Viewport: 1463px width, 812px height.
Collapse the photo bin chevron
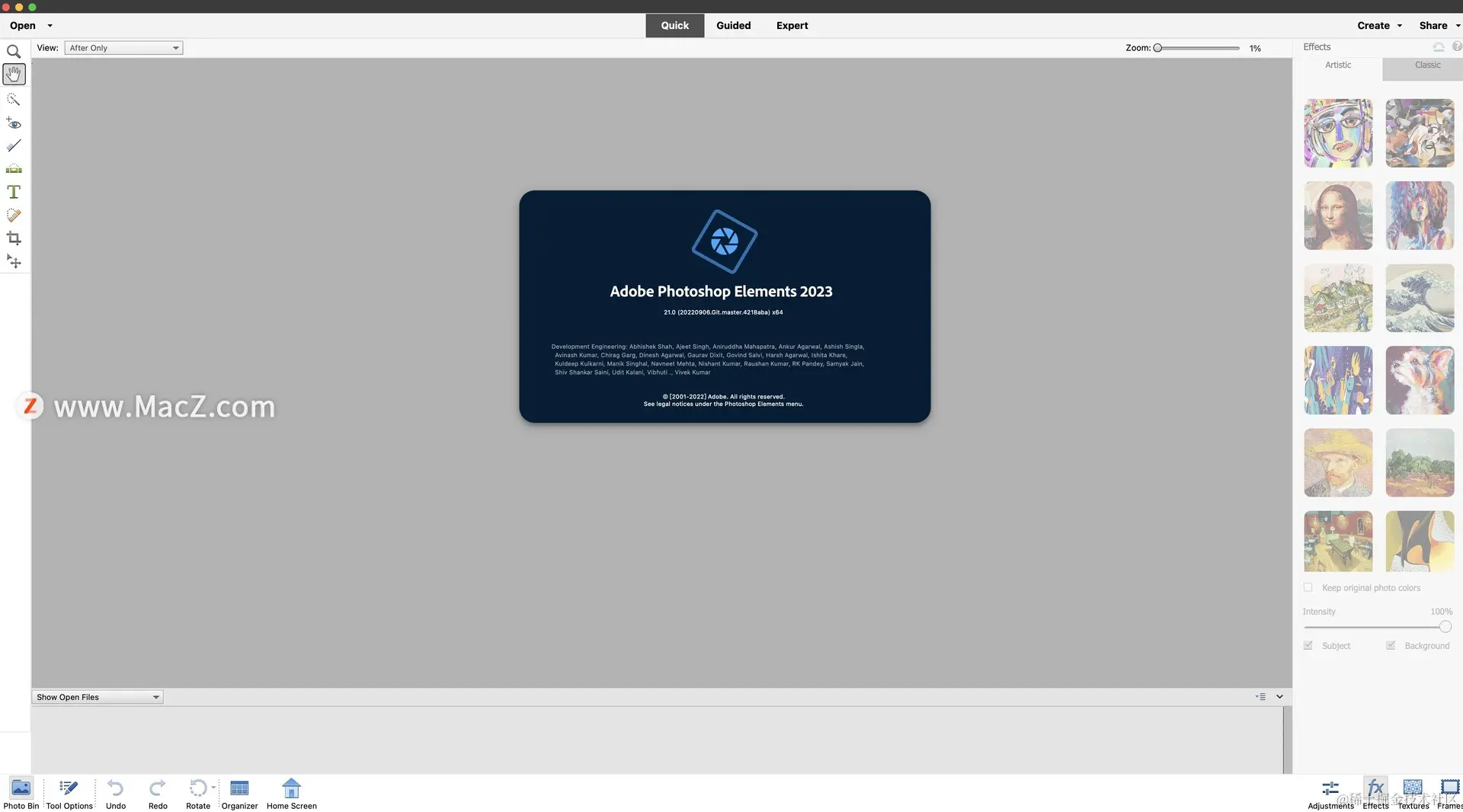tap(1279, 696)
